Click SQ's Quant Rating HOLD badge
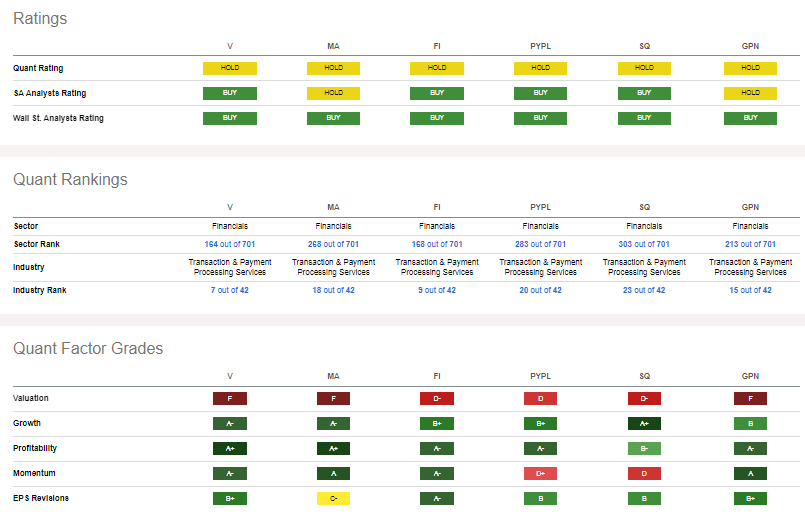 pos(644,68)
